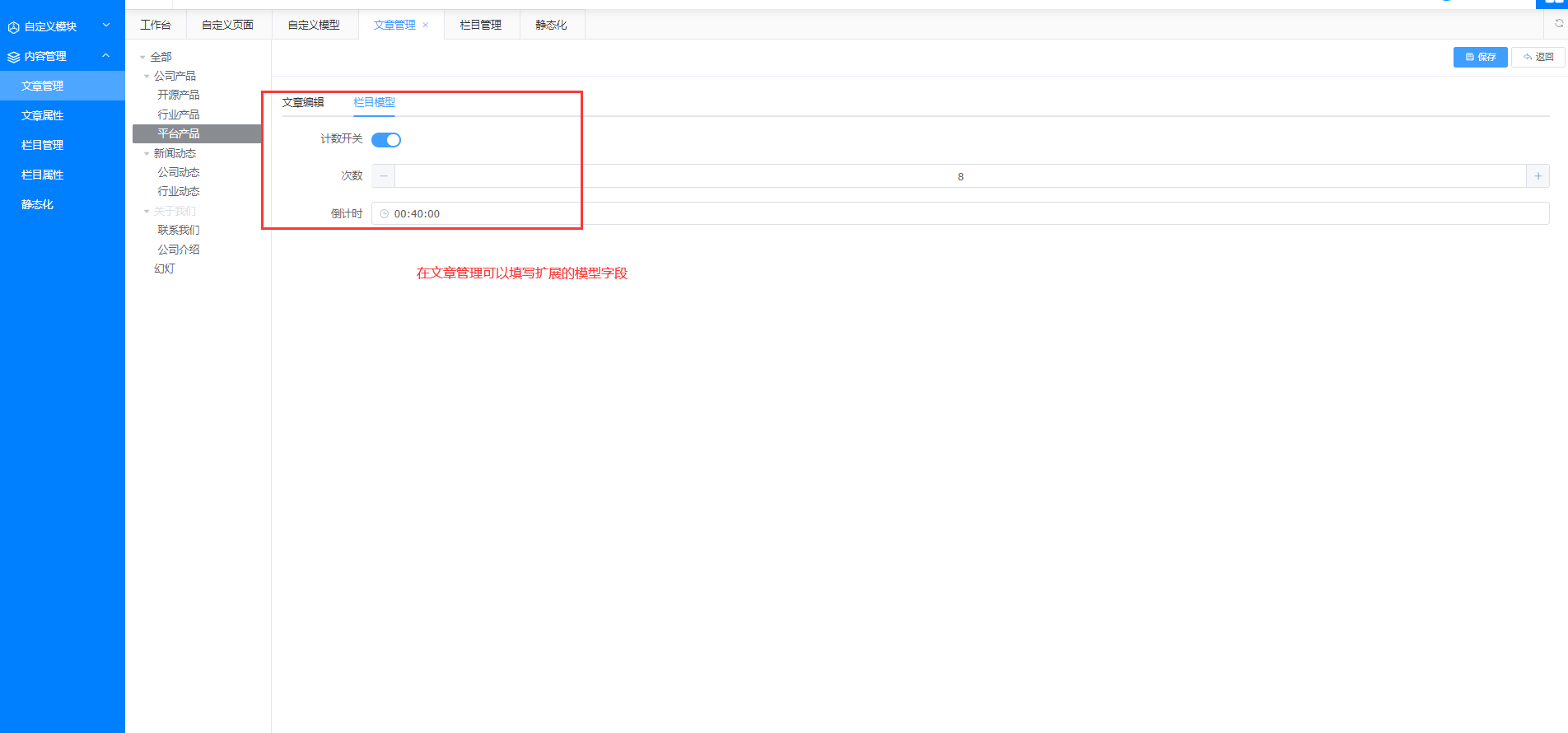This screenshot has height=733, width=1568.
Task: Switch to the 文章编辑 tab
Action: click(303, 103)
